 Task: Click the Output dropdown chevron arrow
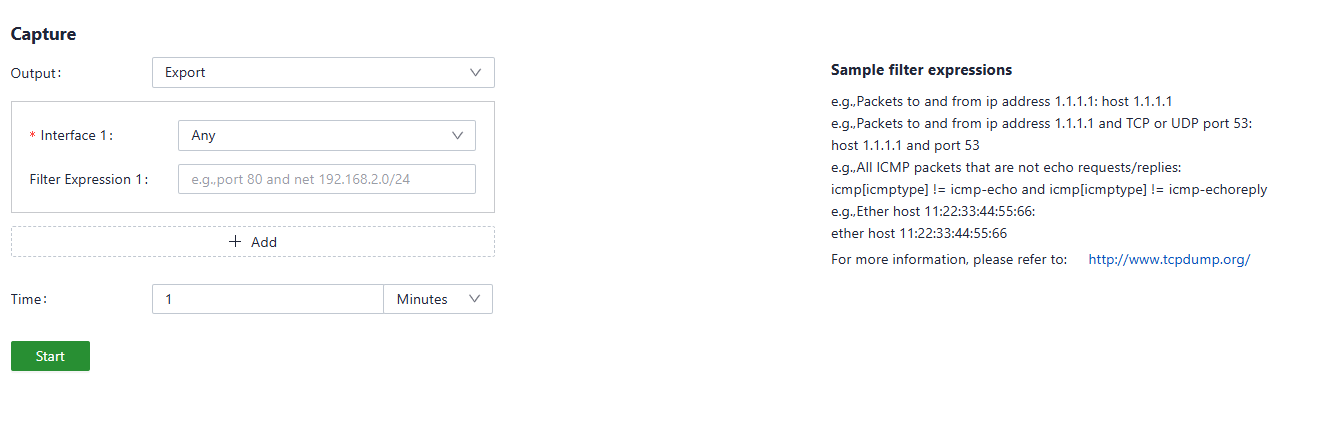click(475, 73)
